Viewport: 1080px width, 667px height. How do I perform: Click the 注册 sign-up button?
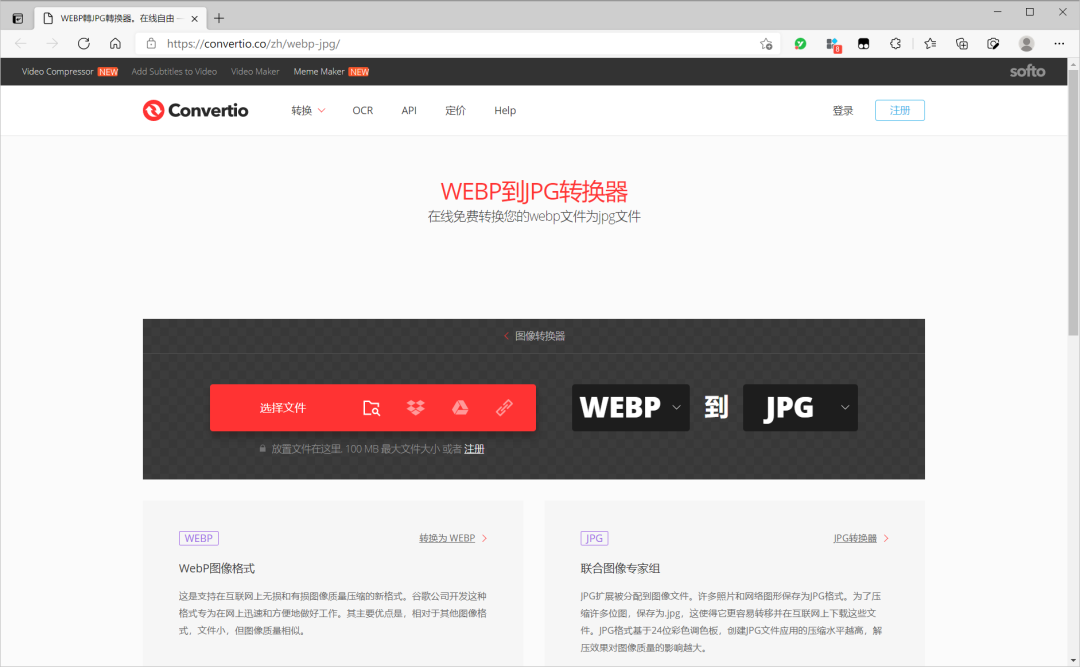click(x=899, y=110)
